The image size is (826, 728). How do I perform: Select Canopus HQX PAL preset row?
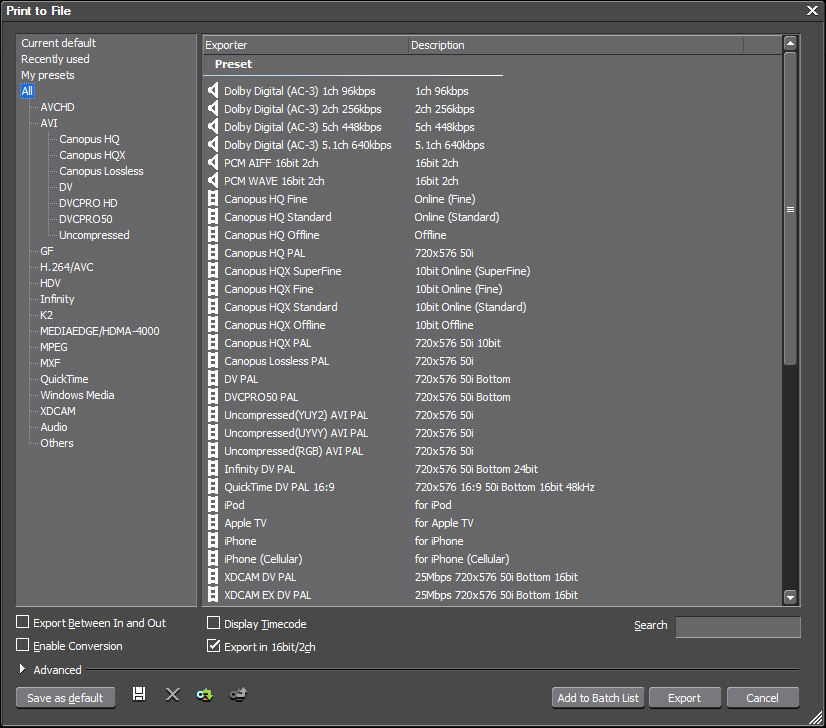pyautogui.click(x=493, y=343)
